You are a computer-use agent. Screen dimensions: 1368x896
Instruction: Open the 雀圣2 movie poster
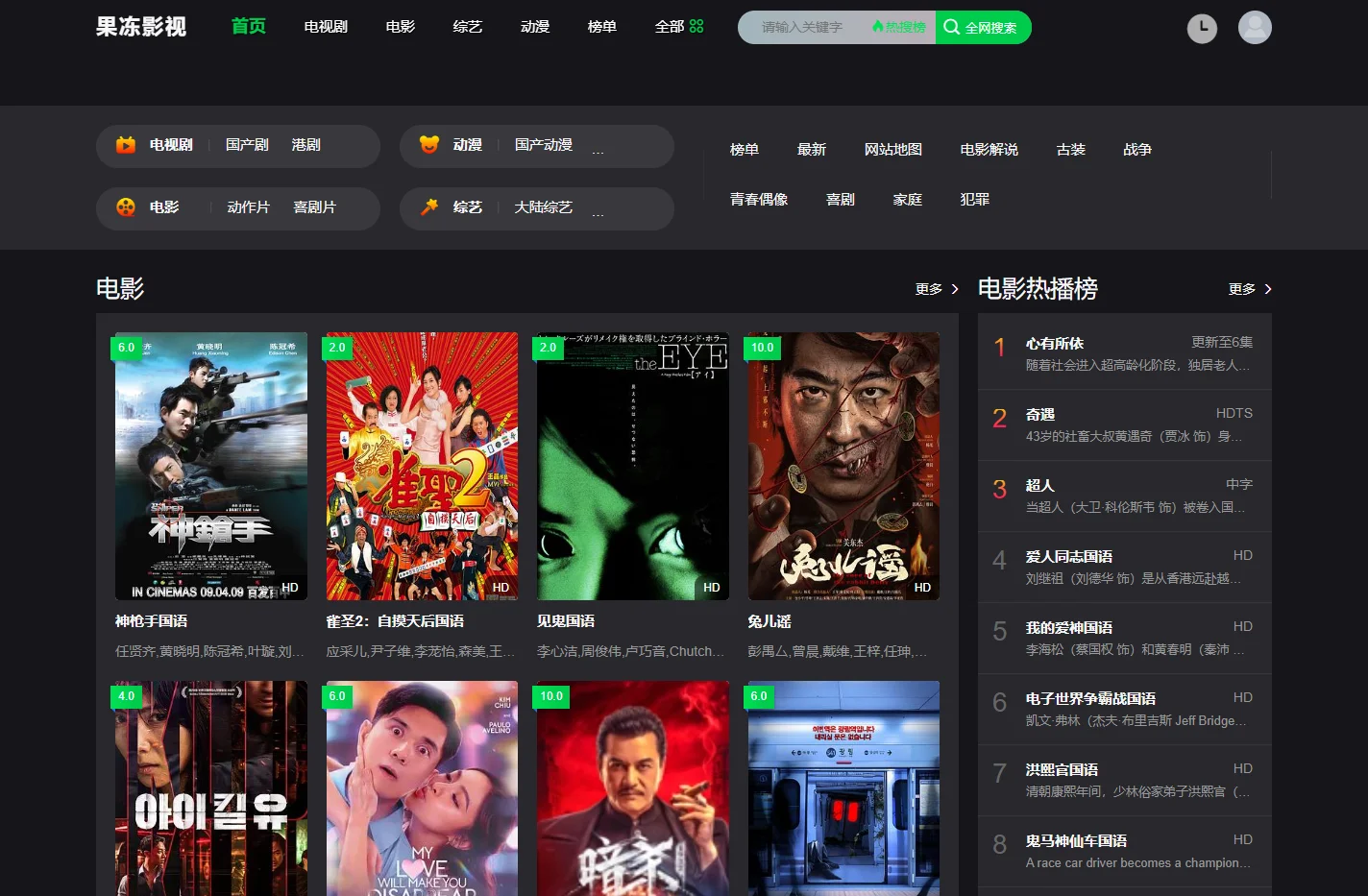point(422,467)
